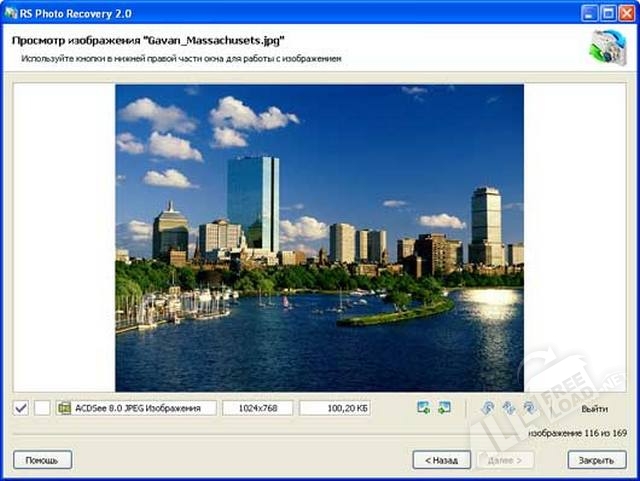Screen dimensions: 640x481
Task: Maximize the RS Photo Recovery window
Action: [607, 12]
